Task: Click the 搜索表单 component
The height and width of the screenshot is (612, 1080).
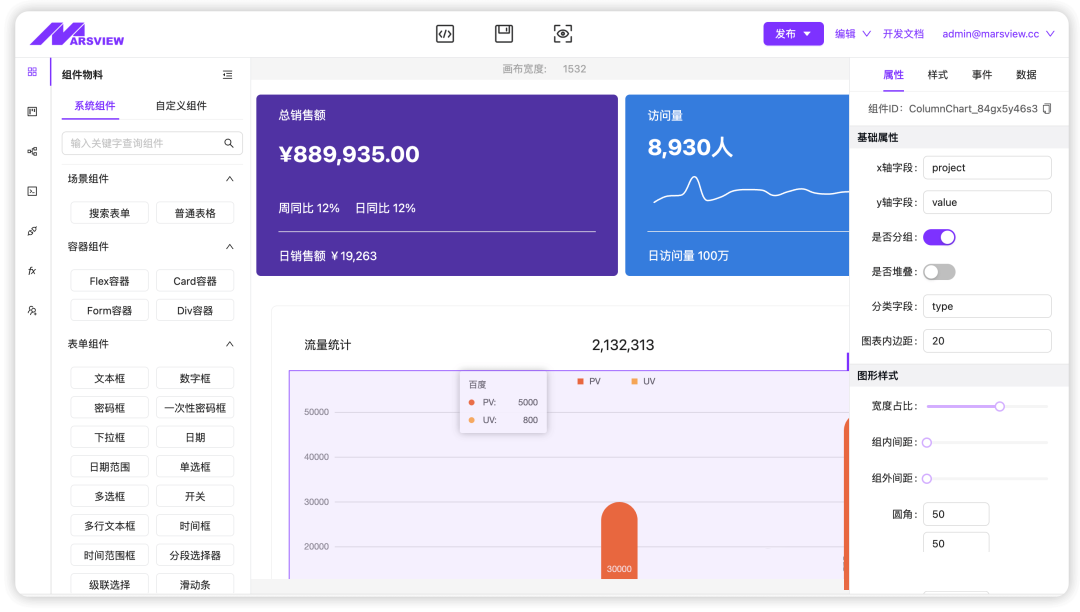Action: (110, 213)
